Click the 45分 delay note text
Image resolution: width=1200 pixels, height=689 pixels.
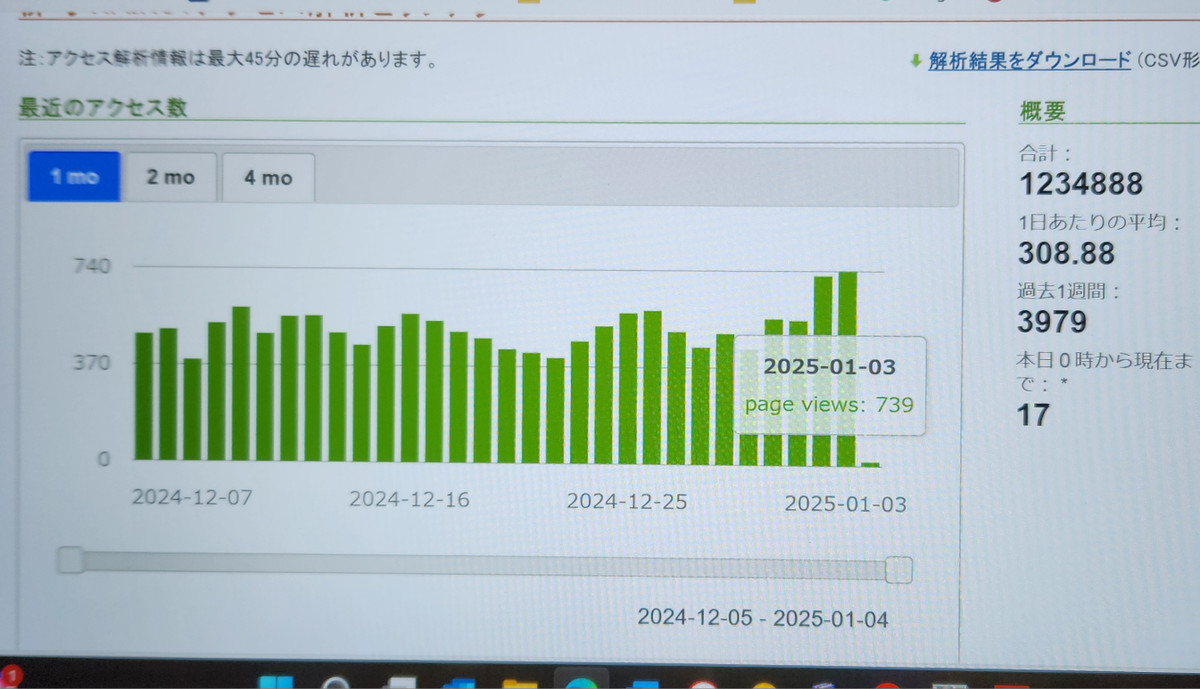coord(228,59)
